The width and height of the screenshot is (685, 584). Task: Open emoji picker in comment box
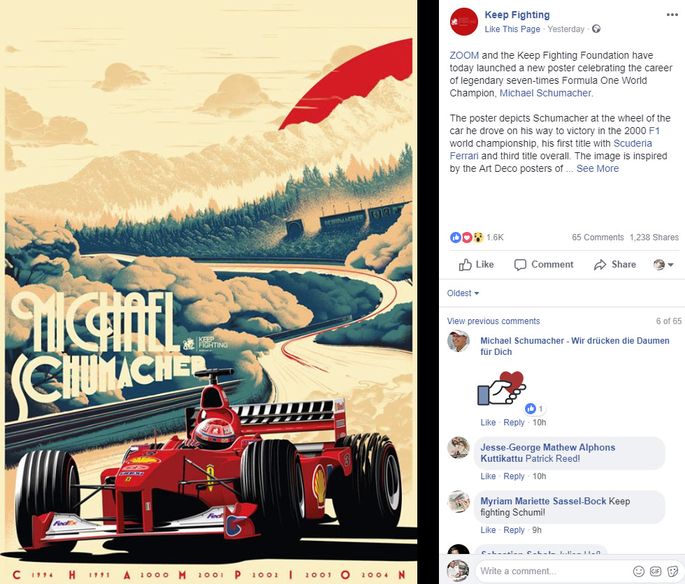(x=639, y=571)
